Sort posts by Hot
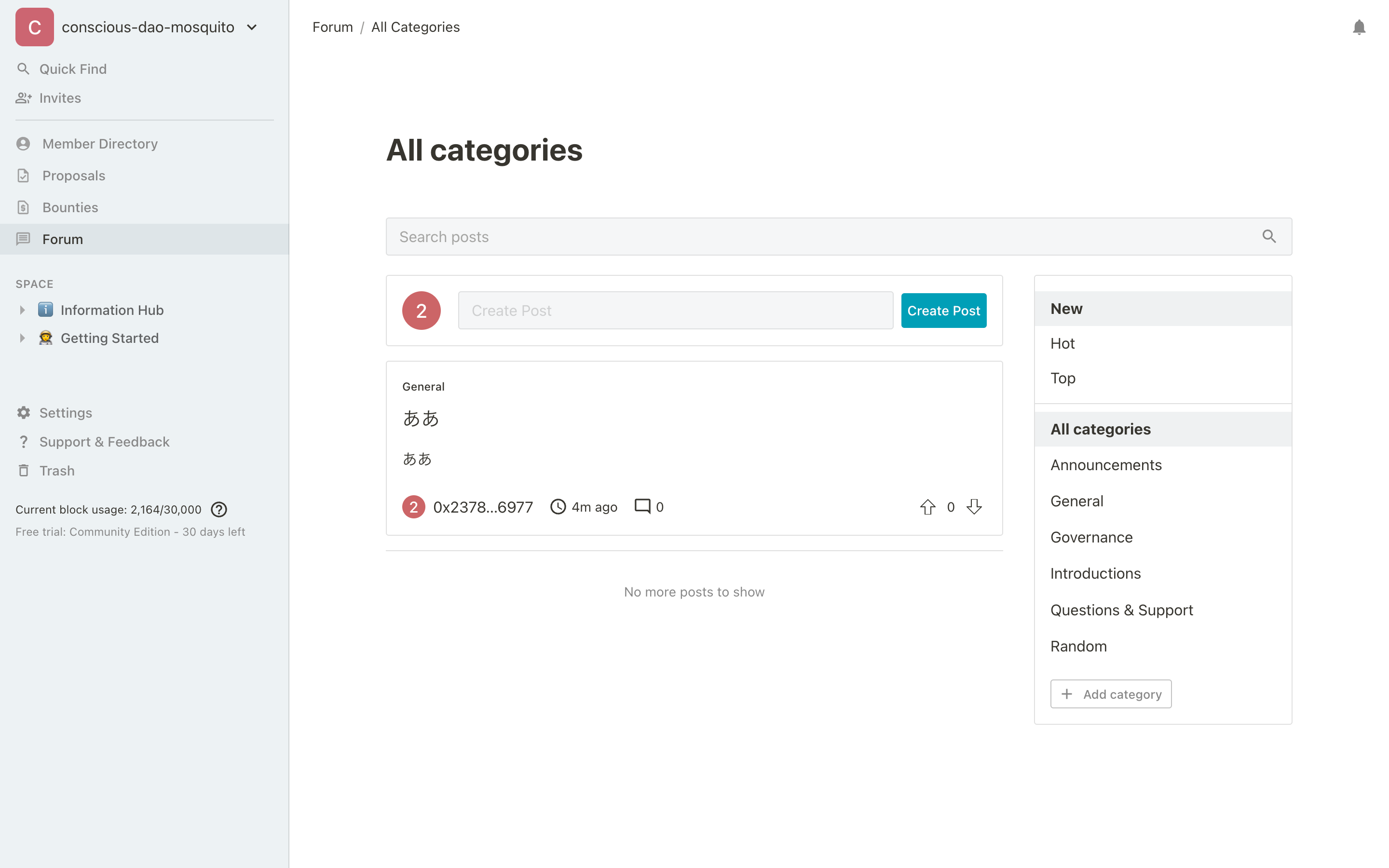Screen dimensions: 1389x868 click(x=1163, y=343)
